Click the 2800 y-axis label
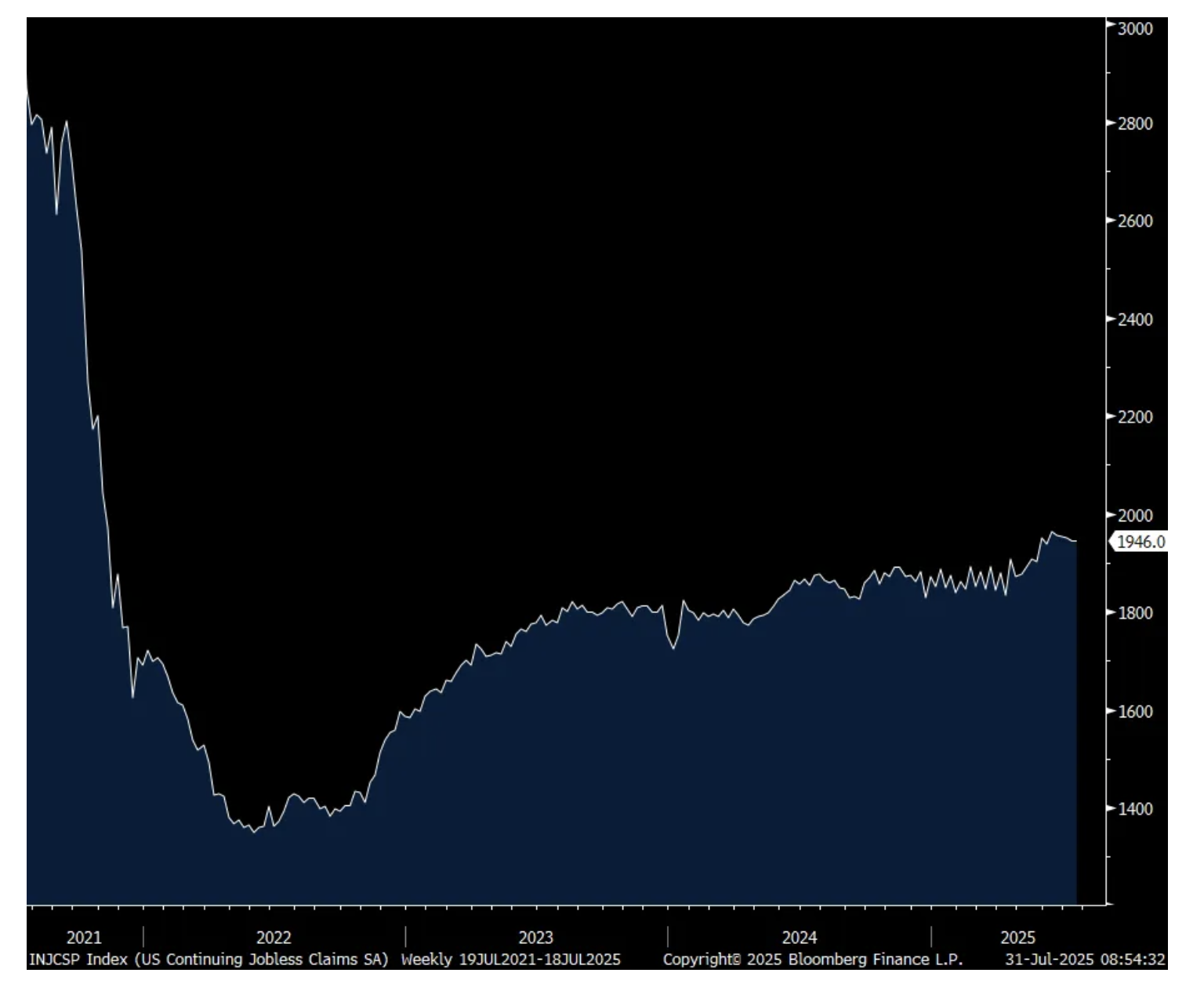 [x=1135, y=124]
